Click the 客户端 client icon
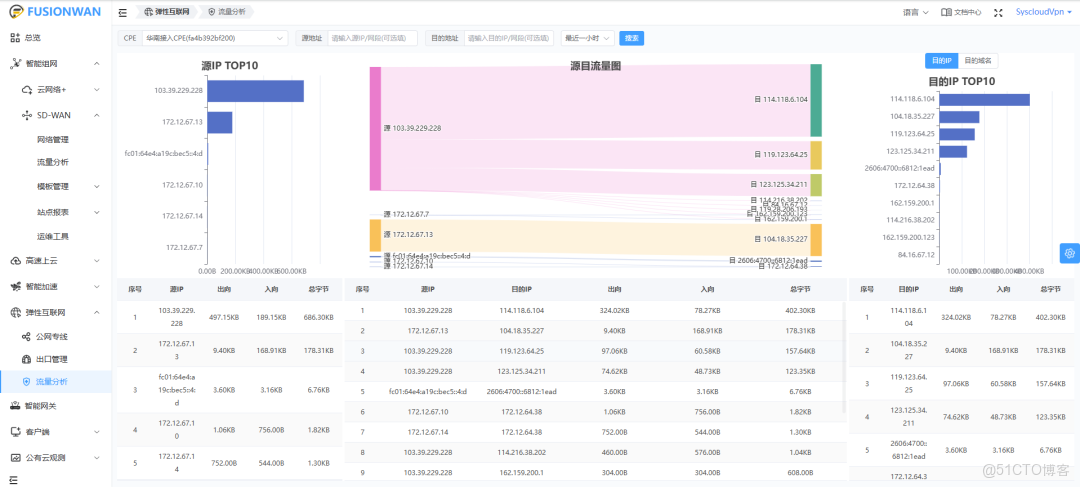The image size is (1080, 487). (x=17, y=431)
